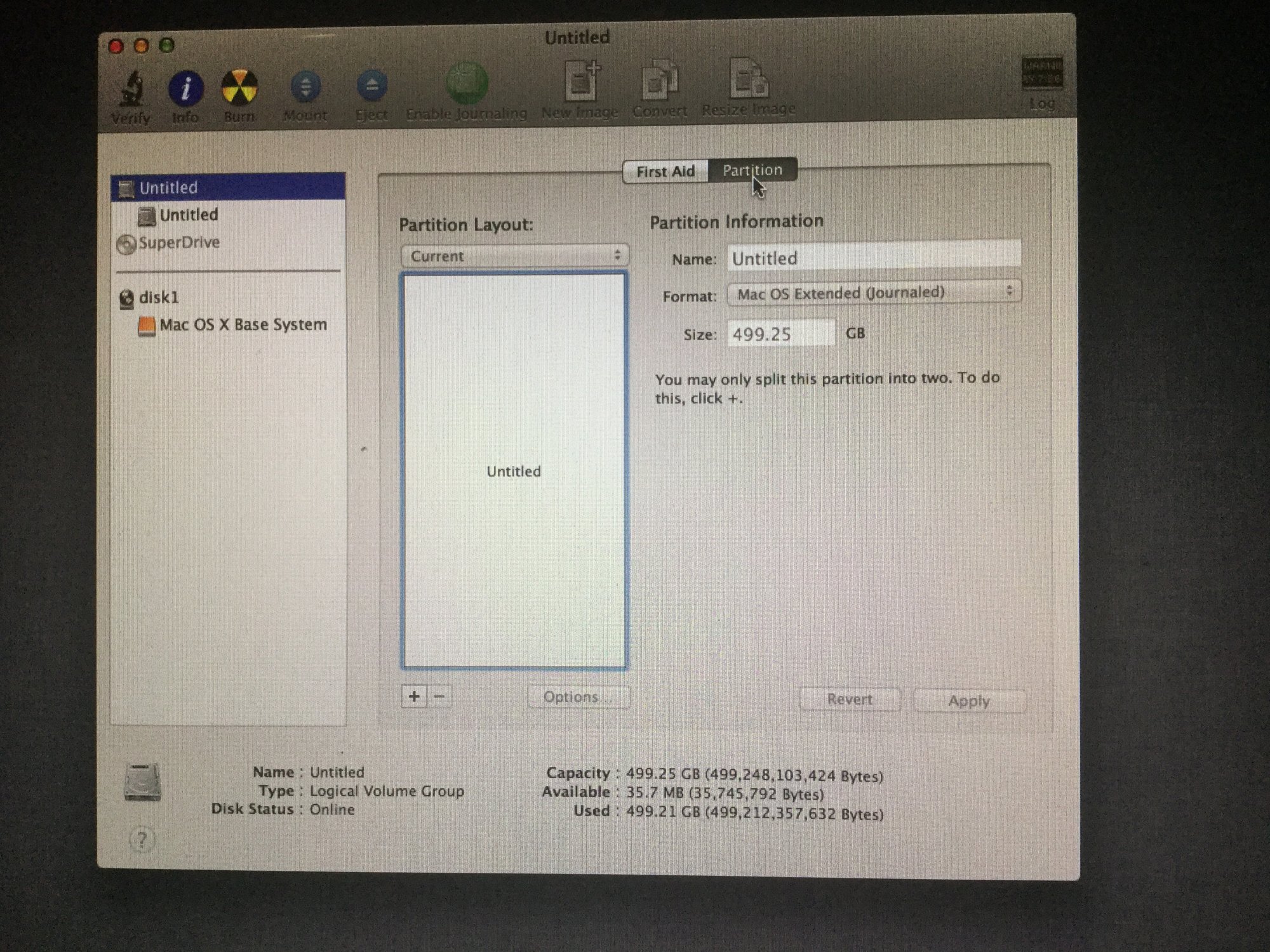Click the Eject toolbar icon
Screen dimensions: 1270x952
(x=372, y=86)
